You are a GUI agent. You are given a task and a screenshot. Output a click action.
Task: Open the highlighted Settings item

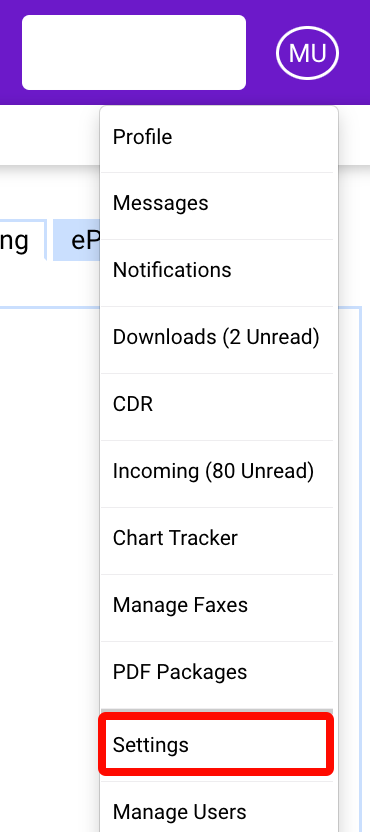click(216, 744)
